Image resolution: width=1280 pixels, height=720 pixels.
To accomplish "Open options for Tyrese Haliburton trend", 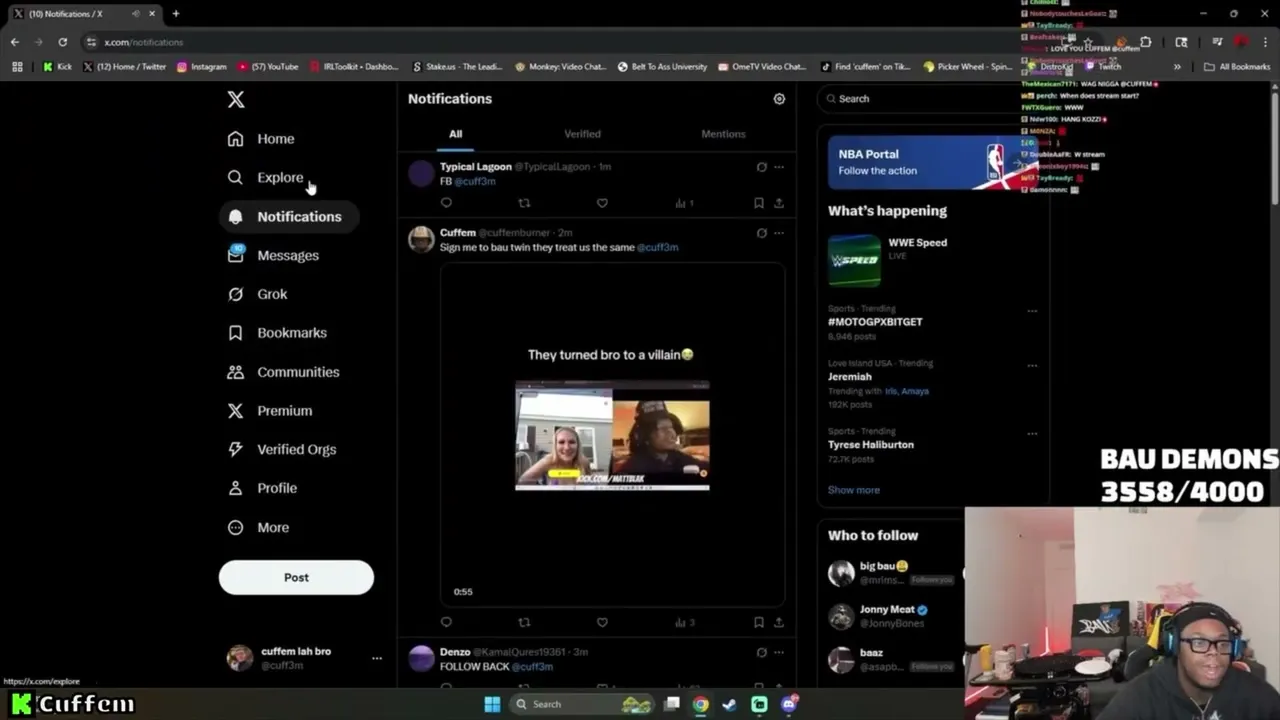I will tap(1032, 433).
